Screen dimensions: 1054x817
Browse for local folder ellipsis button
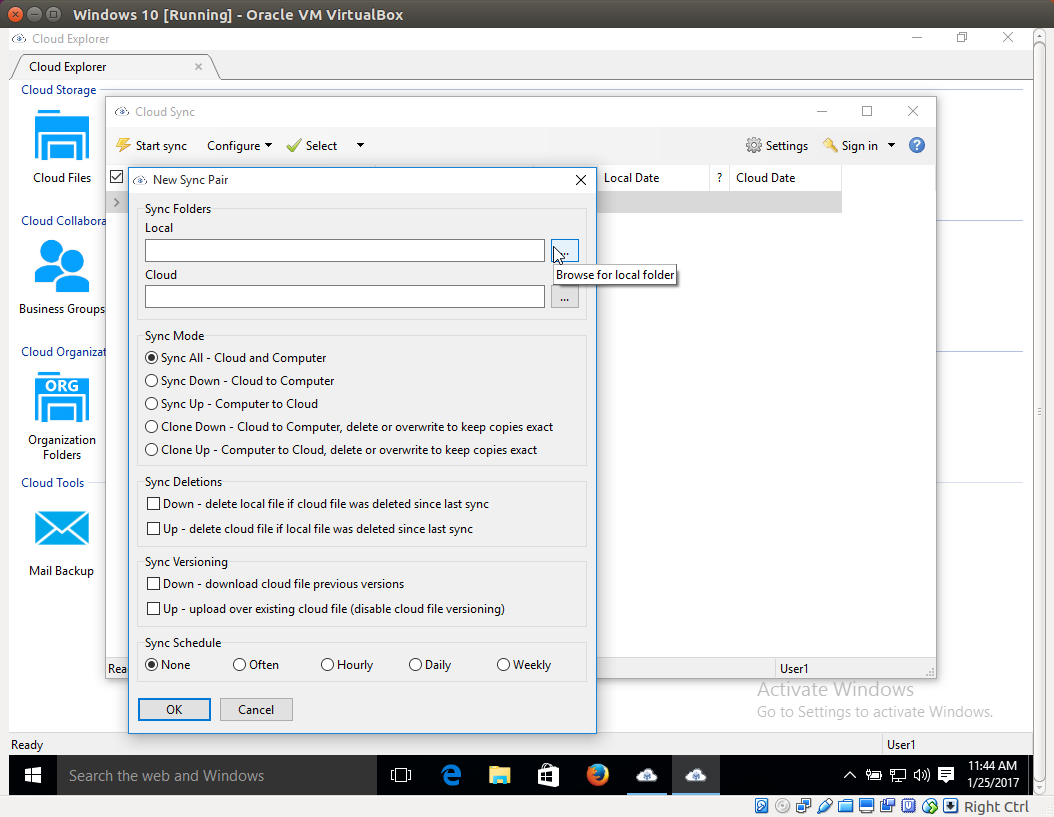pyautogui.click(x=565, y=251)
